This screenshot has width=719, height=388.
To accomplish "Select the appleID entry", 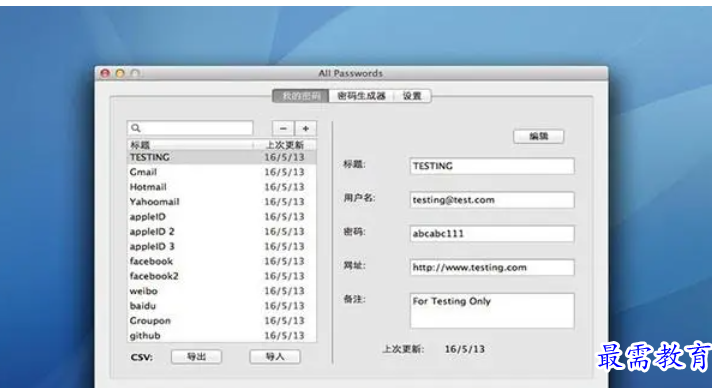I will 221,216.
